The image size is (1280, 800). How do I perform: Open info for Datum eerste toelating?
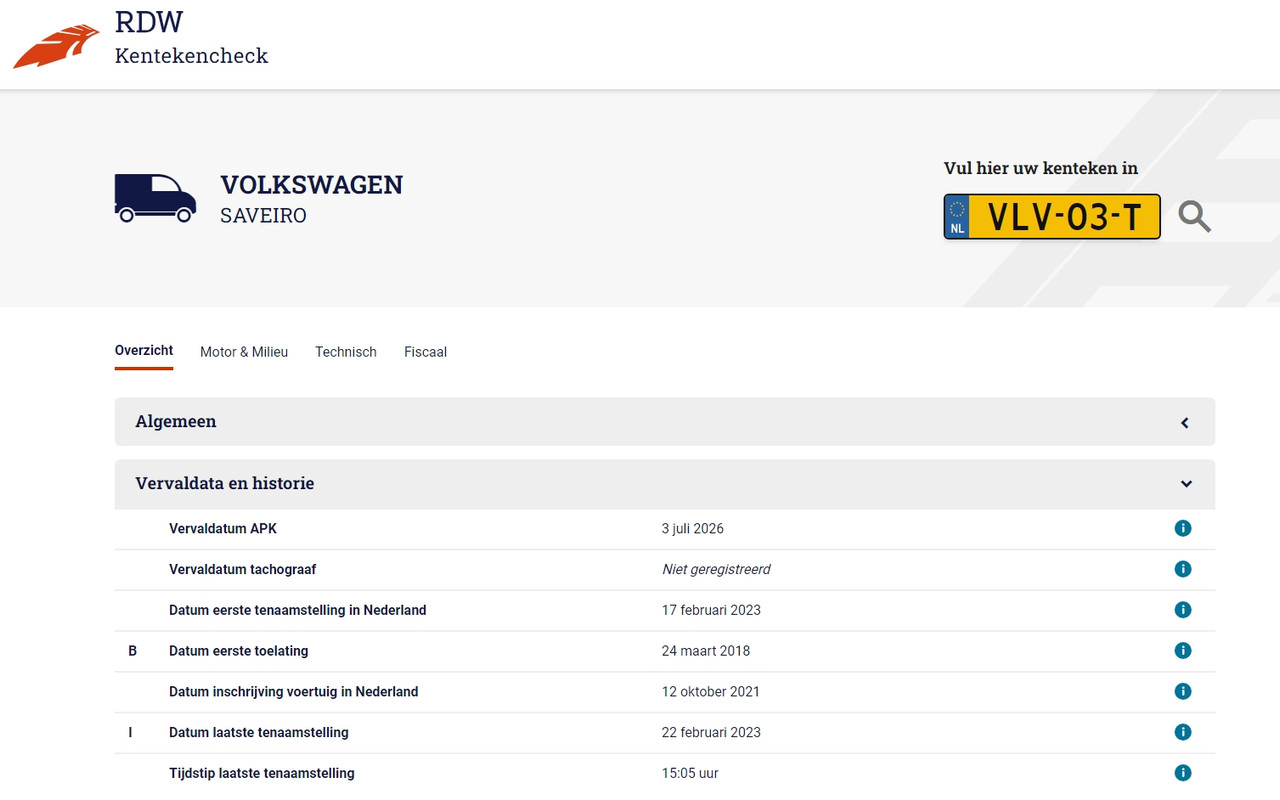click(x=1183, y=651)
